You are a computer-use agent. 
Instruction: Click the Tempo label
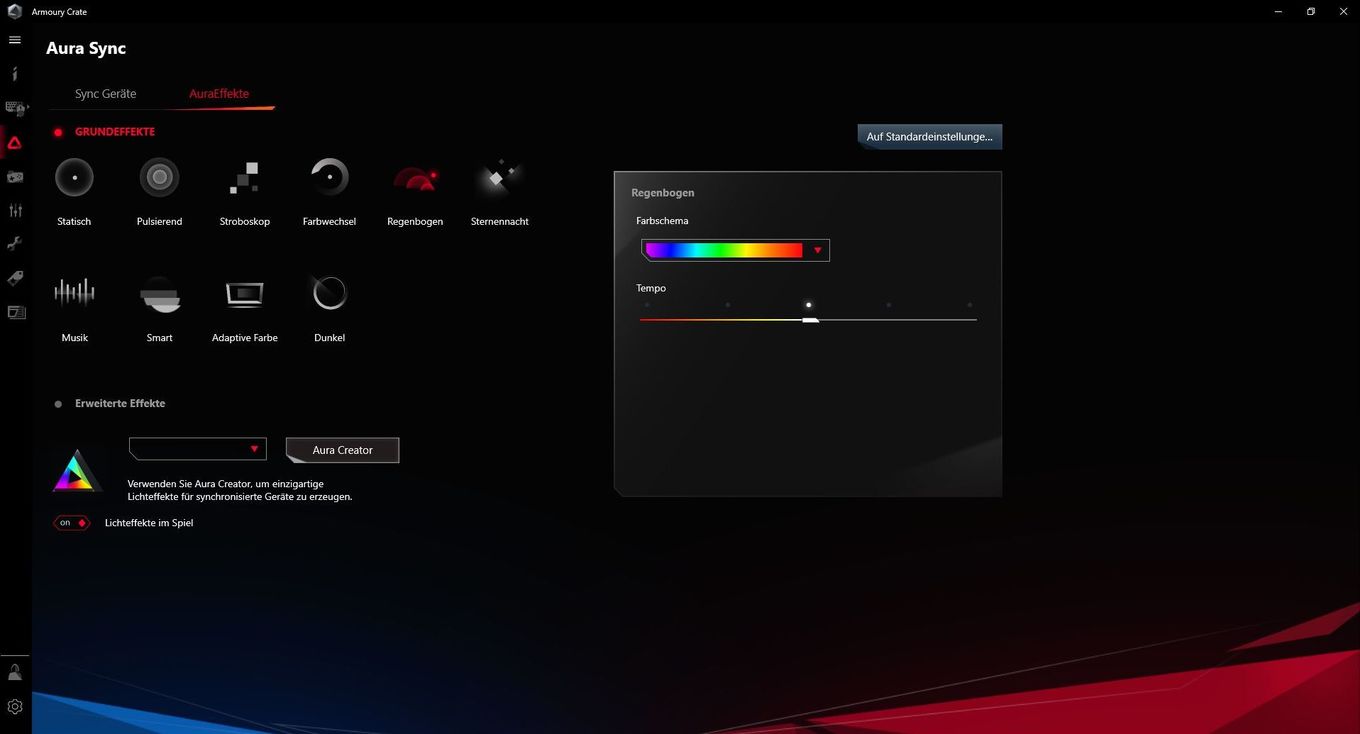click(651, 288)
